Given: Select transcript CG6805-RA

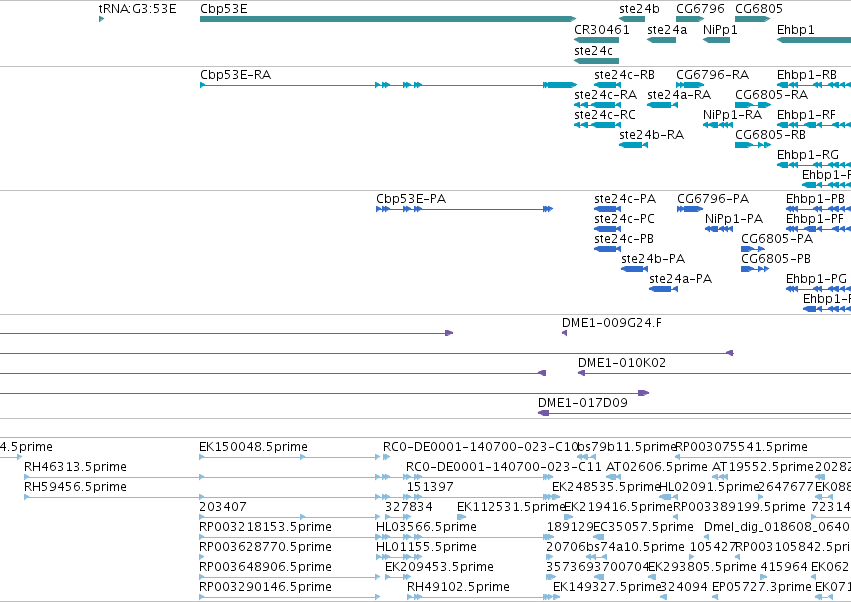Looking at the screenshot, I should pos(753,105).
